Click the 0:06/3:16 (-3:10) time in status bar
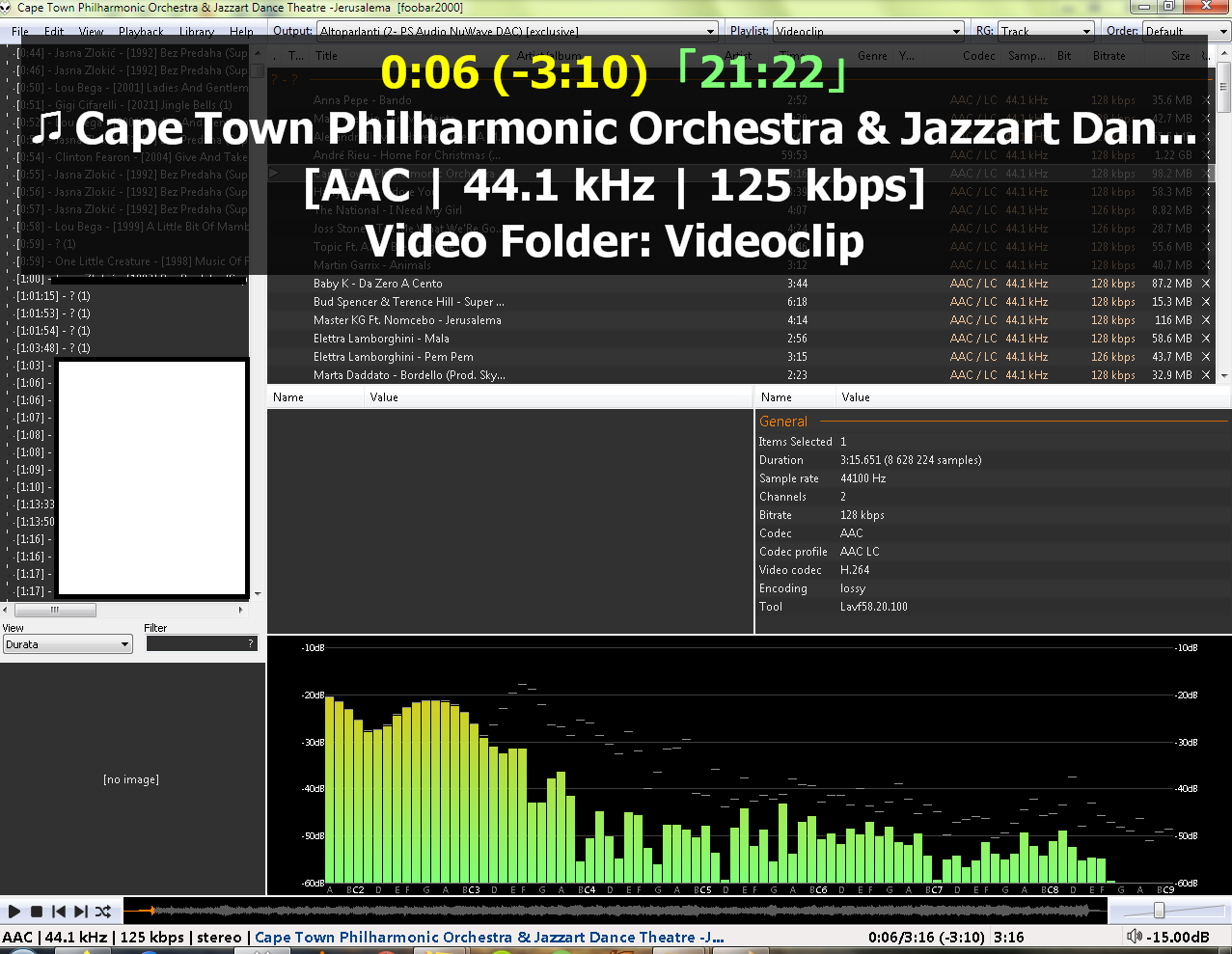Viewport: 1232px width, 954px height. [x=926, y=937]
